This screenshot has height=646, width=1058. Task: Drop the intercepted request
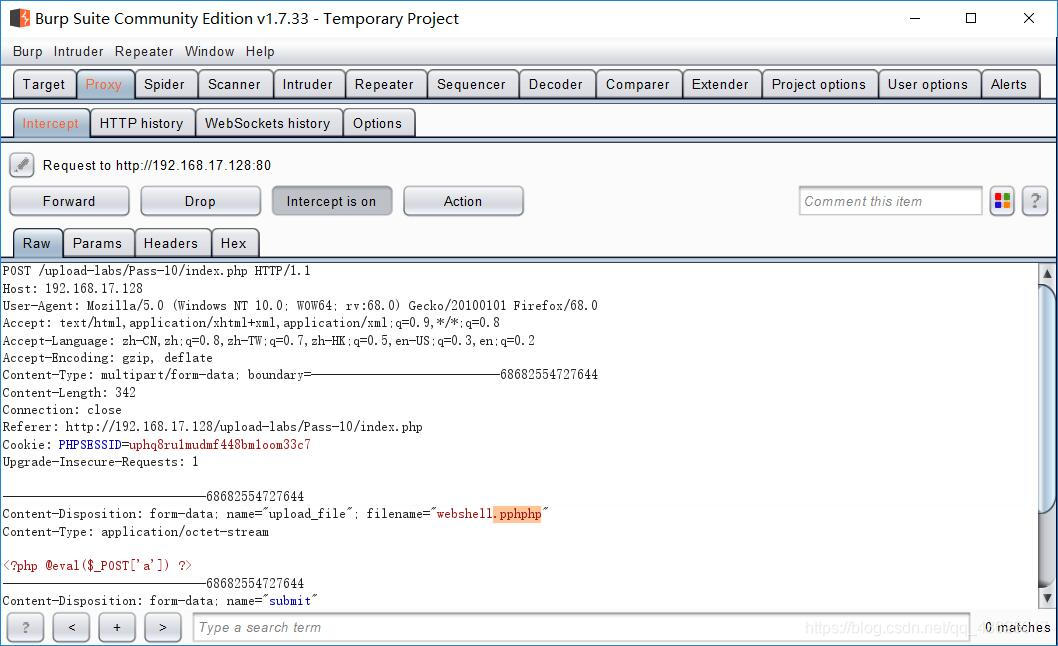coord(200,201)
